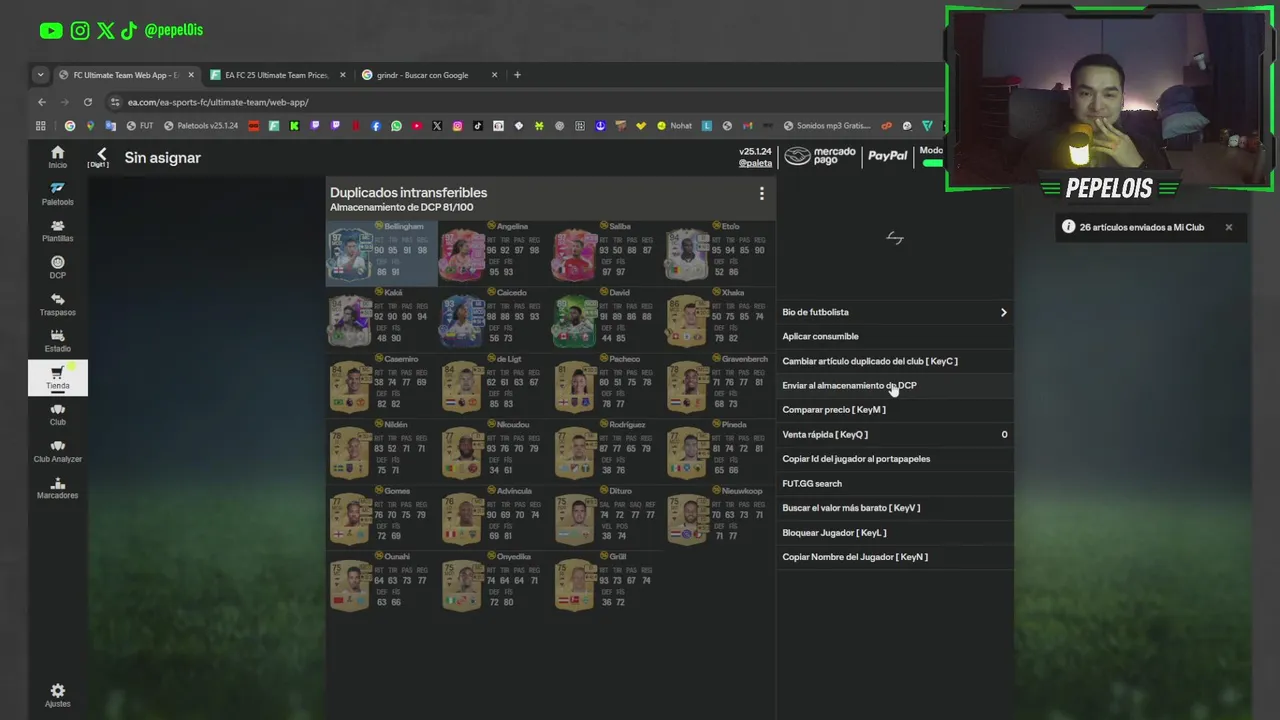Choose Venta rápida option
Viewport: 1280px width, 720px height.
pyautogui.click(x=895, y=435)
